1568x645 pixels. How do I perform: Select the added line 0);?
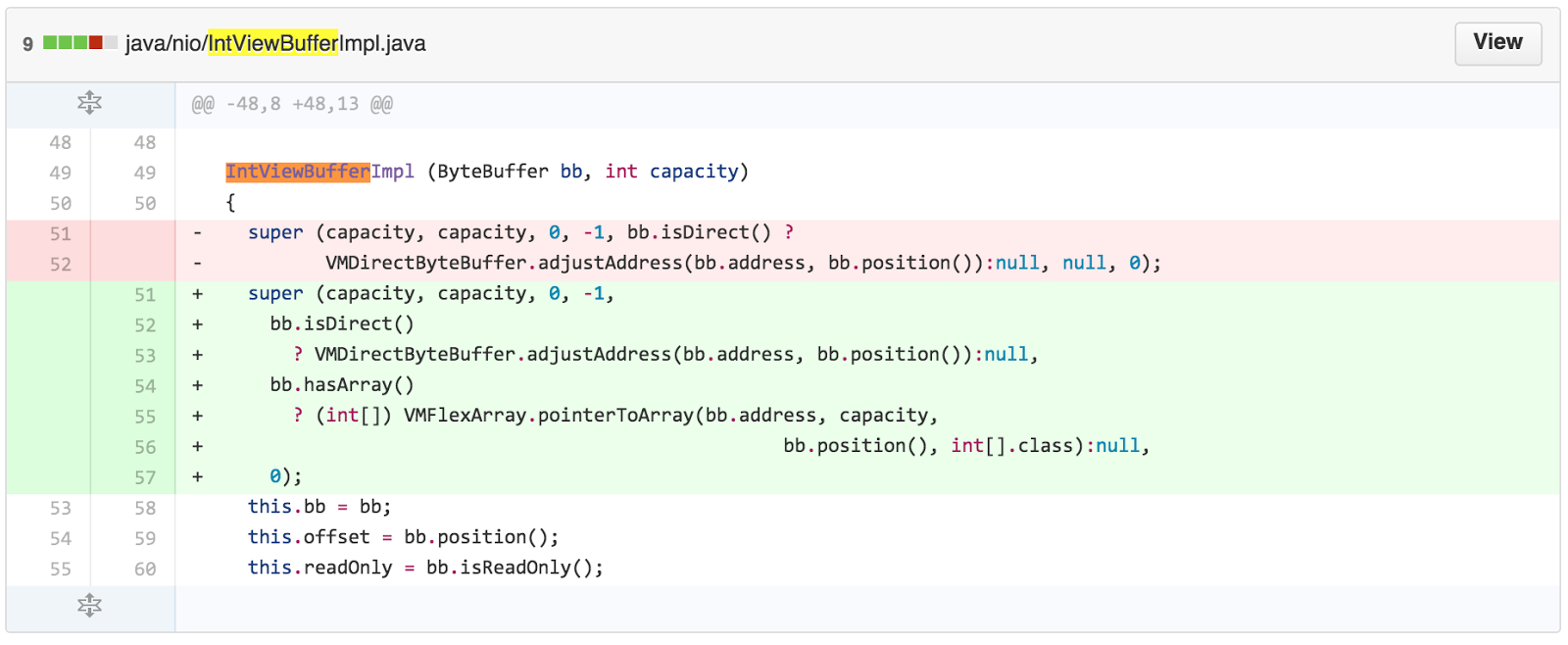click(286, 476)
